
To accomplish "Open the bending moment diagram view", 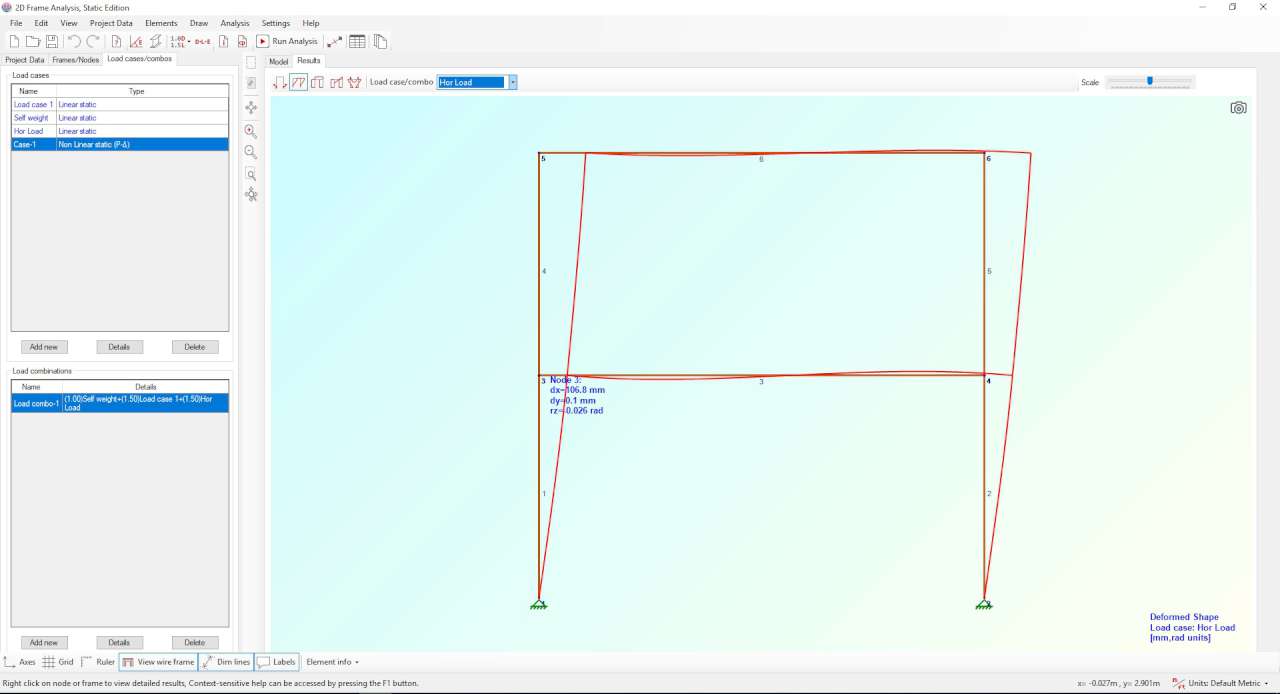I will [354, 82].
